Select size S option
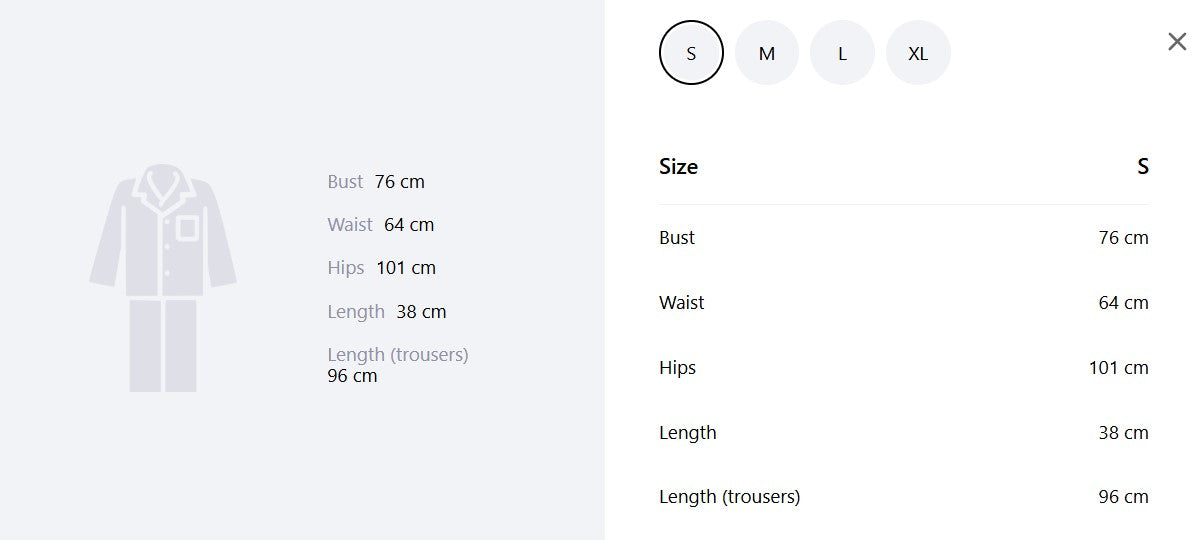This screenshot has width=1199, height=540. pos(691,53)
